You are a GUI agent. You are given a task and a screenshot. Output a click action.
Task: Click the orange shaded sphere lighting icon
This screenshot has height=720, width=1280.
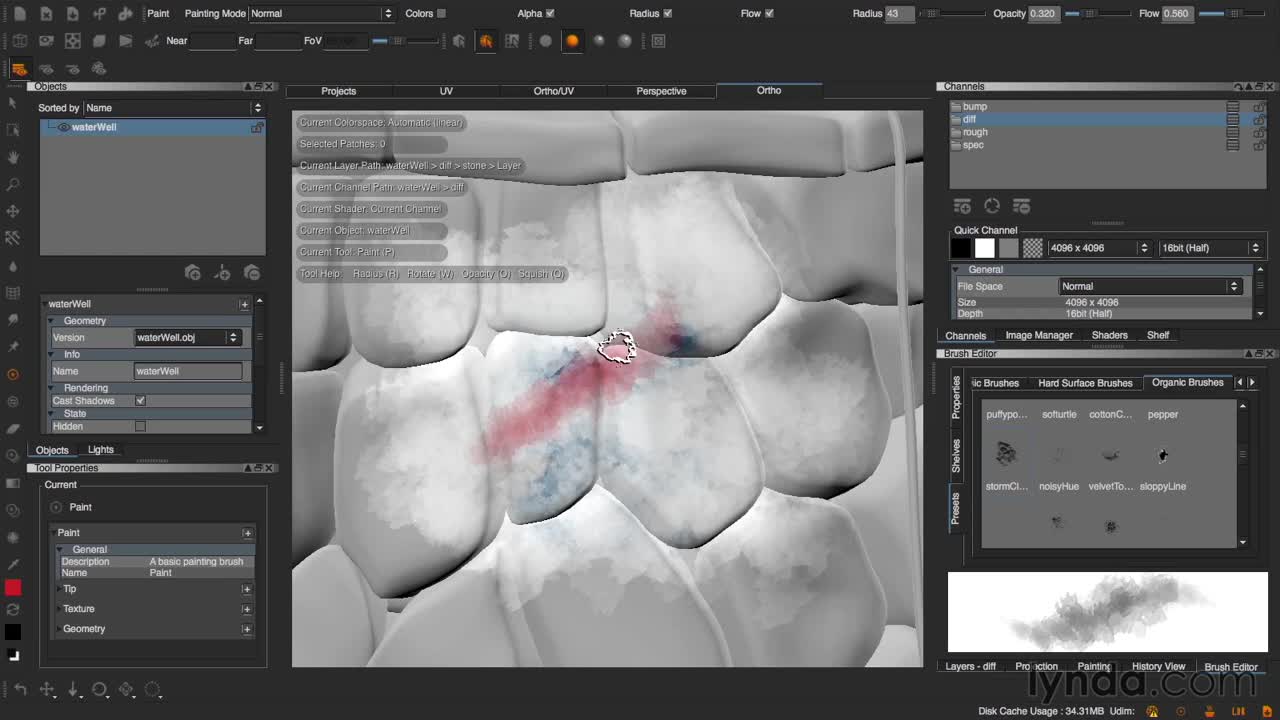[572, 41]
